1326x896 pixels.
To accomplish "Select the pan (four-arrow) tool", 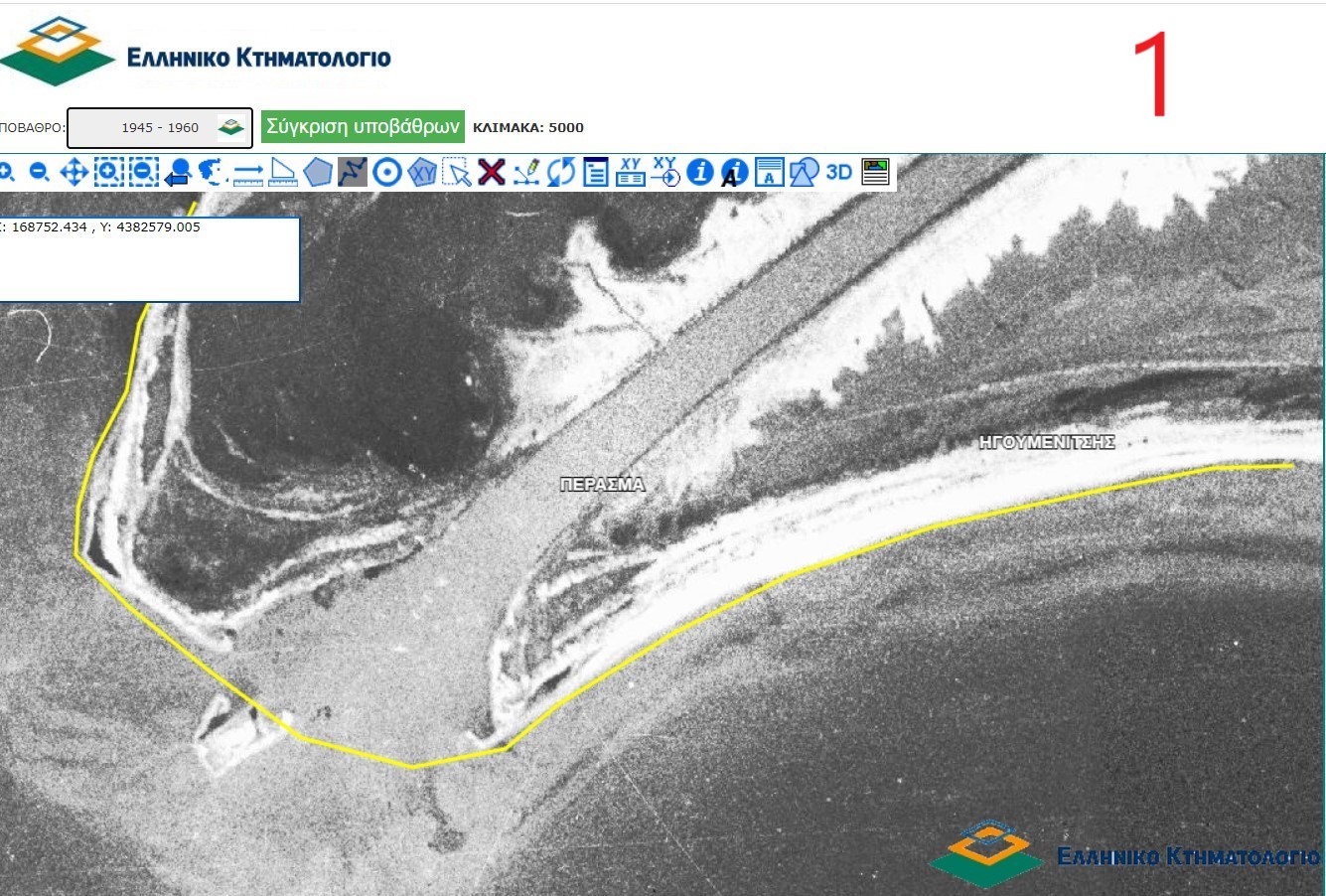I will [74, 172].
